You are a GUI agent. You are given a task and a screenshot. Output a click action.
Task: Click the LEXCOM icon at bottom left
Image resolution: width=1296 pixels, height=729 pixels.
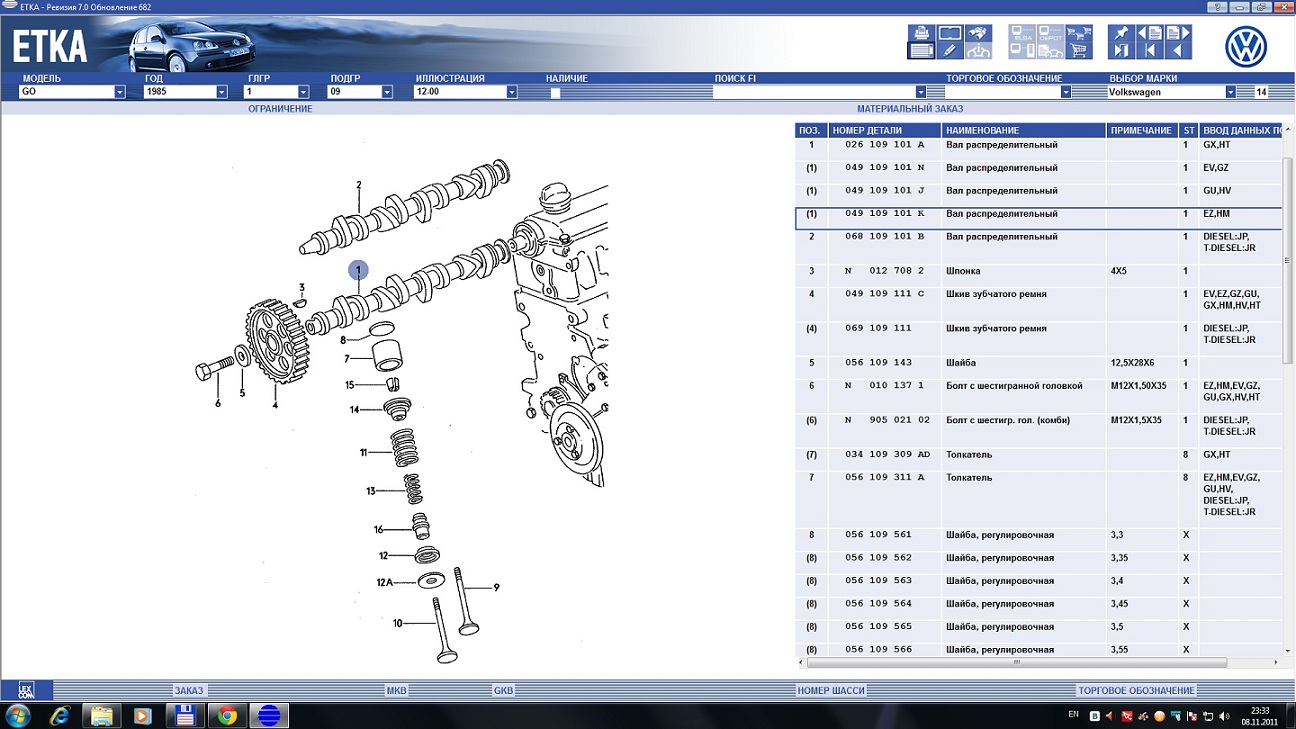coord(26,690)
